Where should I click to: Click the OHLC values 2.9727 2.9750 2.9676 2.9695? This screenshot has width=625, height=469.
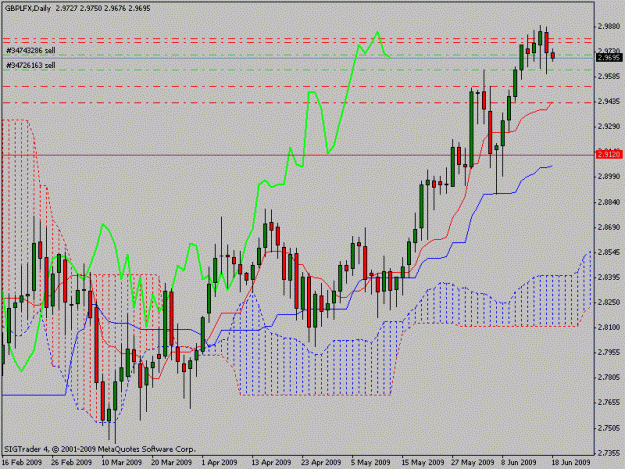click(103, 8)
